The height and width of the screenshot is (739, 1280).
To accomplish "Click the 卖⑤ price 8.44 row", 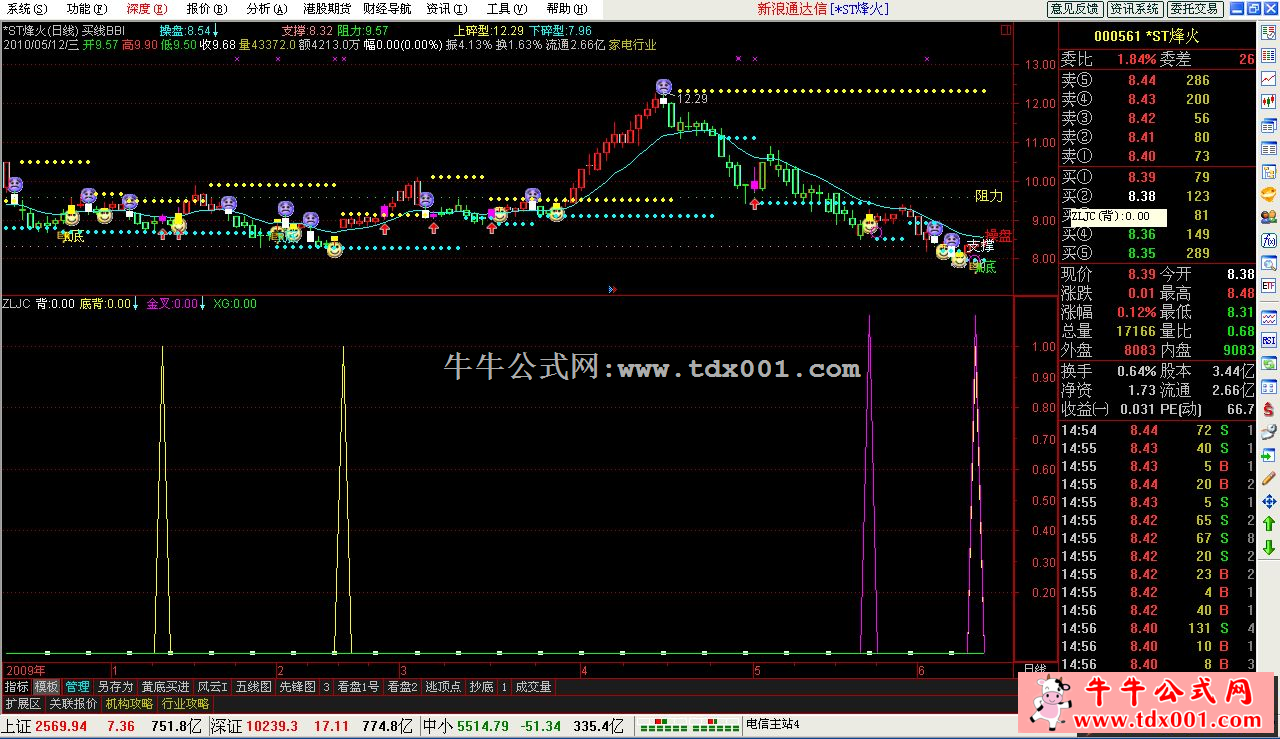I will click(1158, 80).
